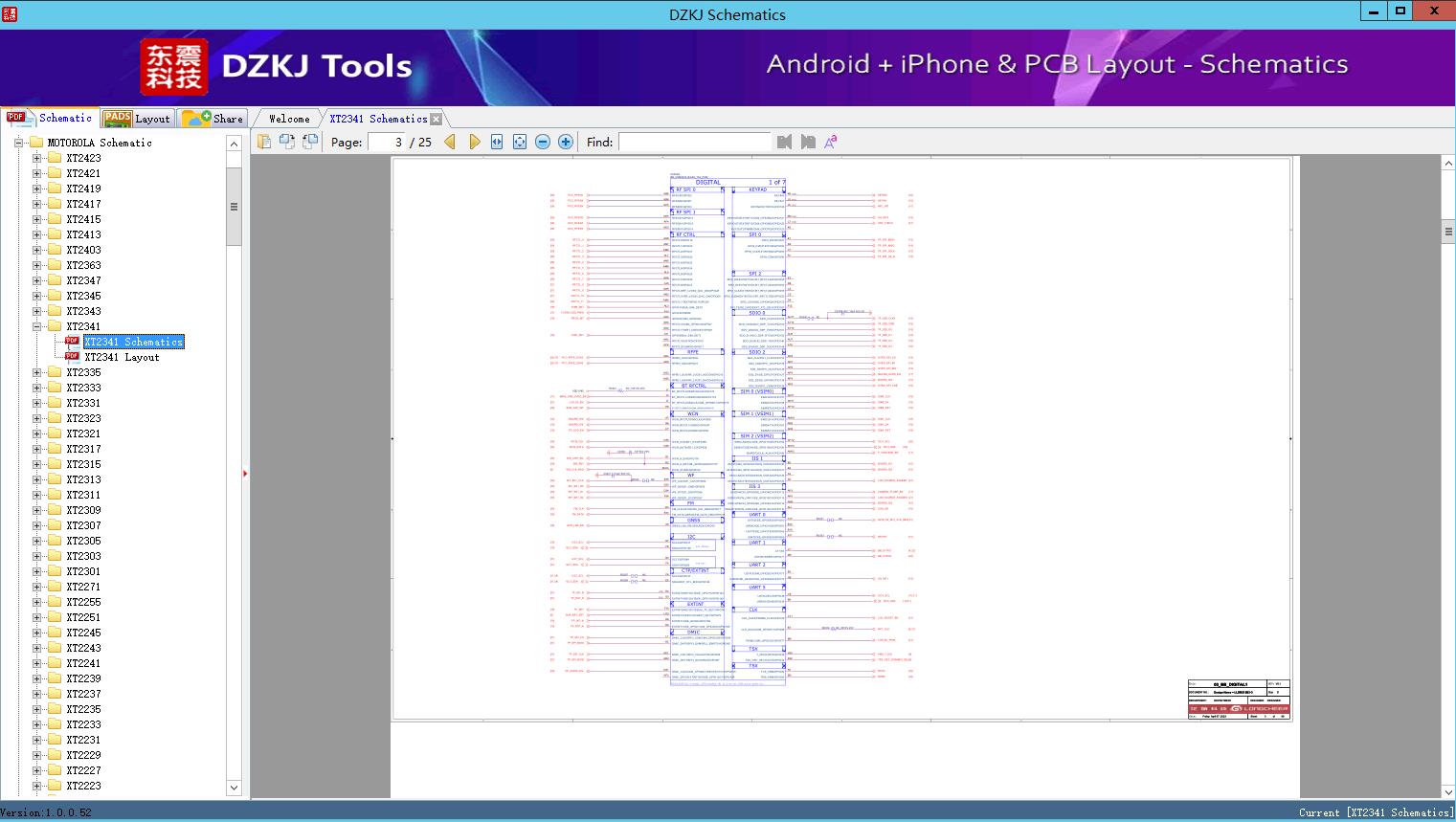Collapse the side panel with red arrow
The height and width of the screenshot is (822, 1456).
pos(245,473)
